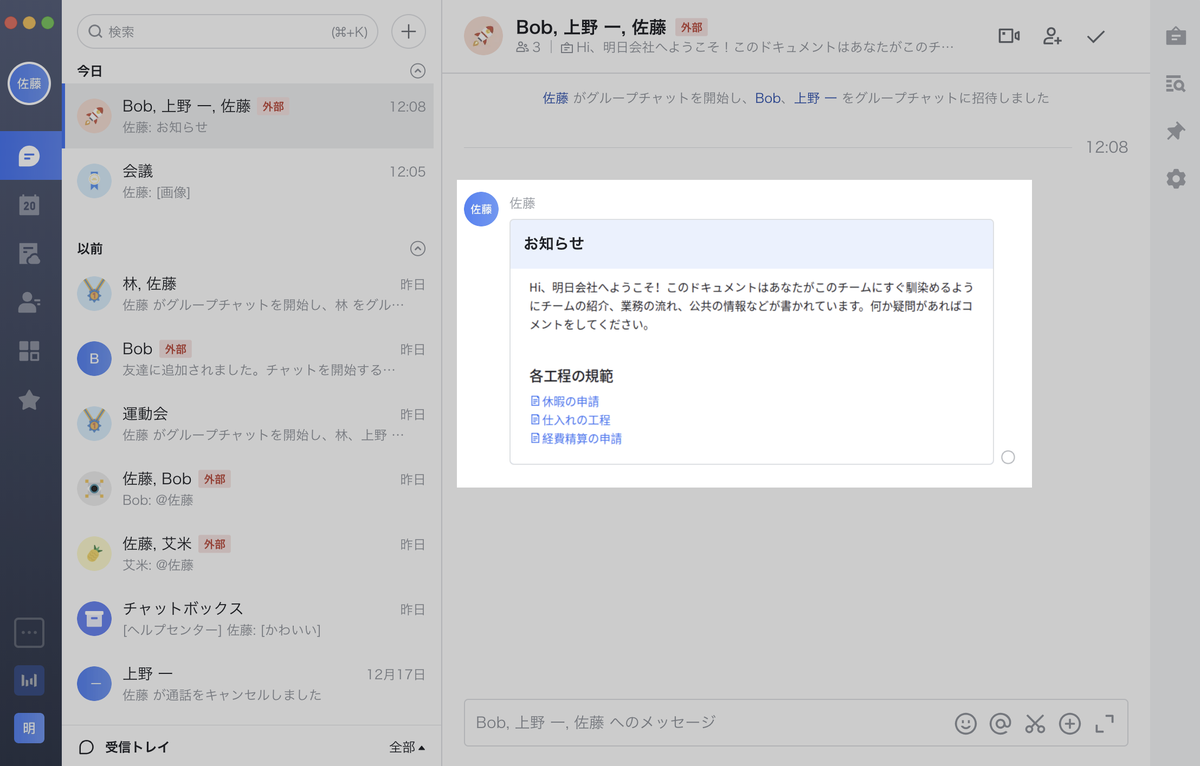Collapse the 以前 section

418,248
